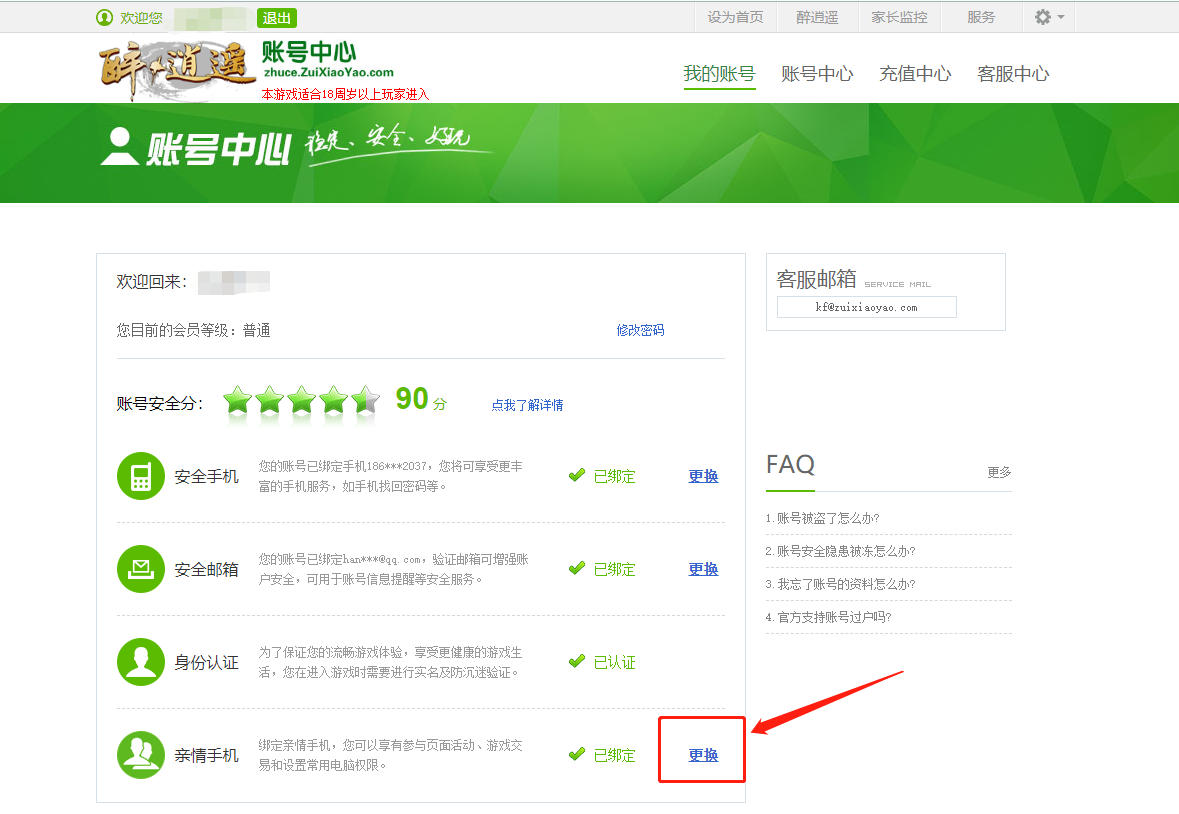Click the 亲情手机 label
The image size is (1179, 814).
207,755
